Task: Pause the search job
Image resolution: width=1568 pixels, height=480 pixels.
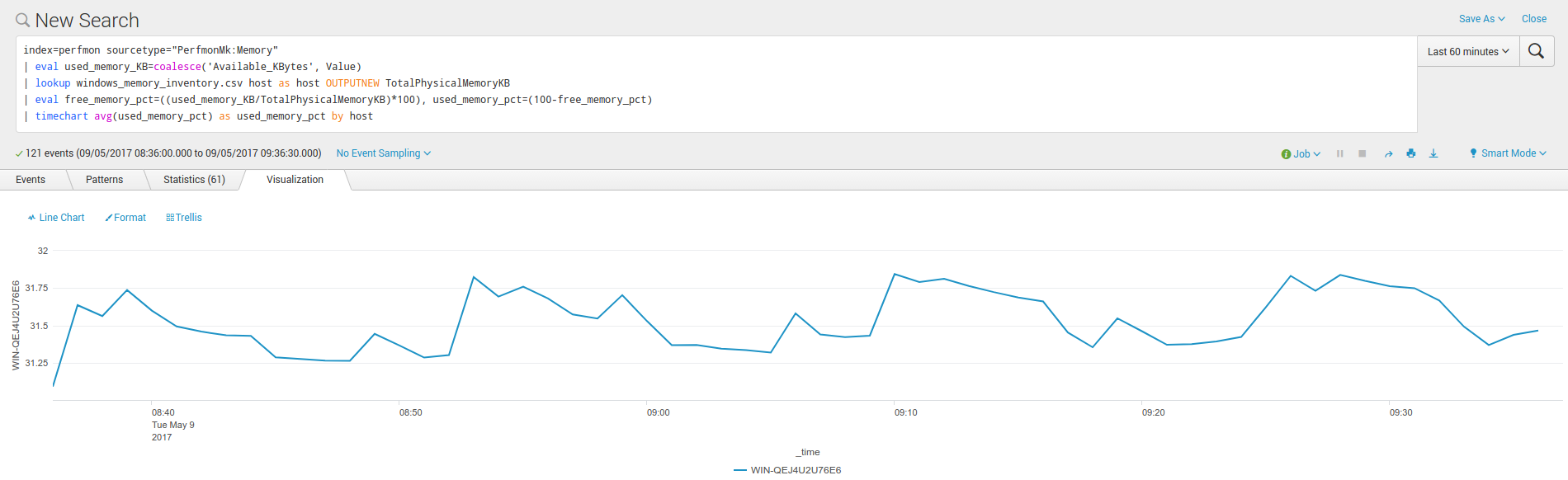Action: point(1339,153)
